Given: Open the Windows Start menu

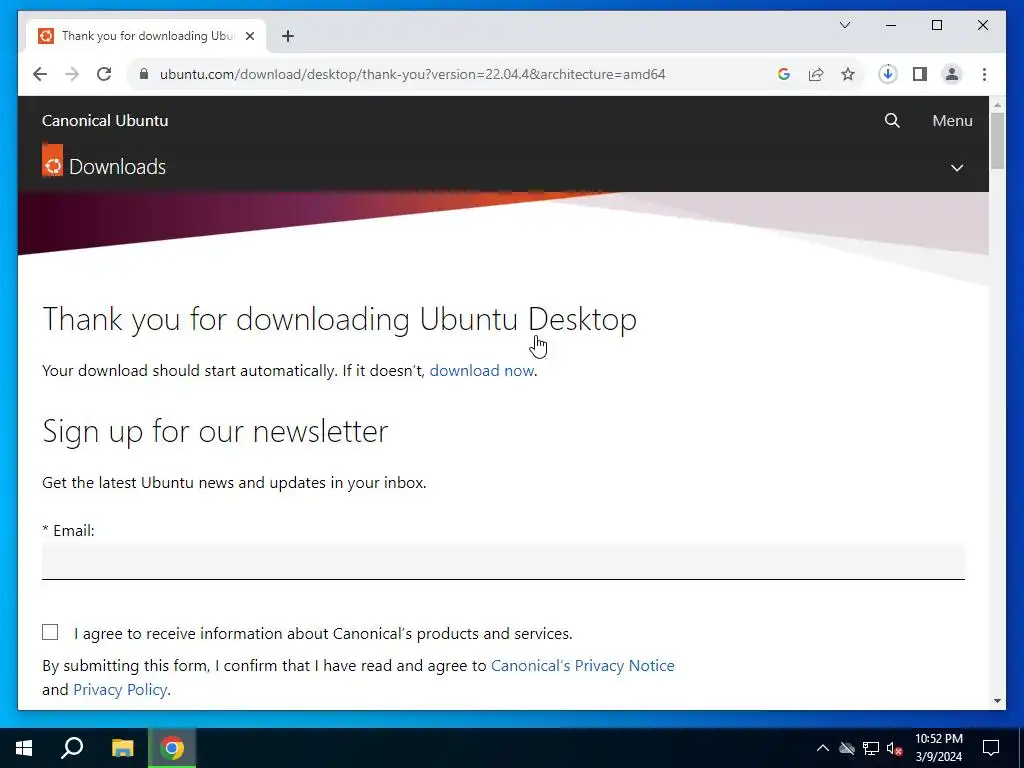Looking at the screenshot, I should (24, 748).
